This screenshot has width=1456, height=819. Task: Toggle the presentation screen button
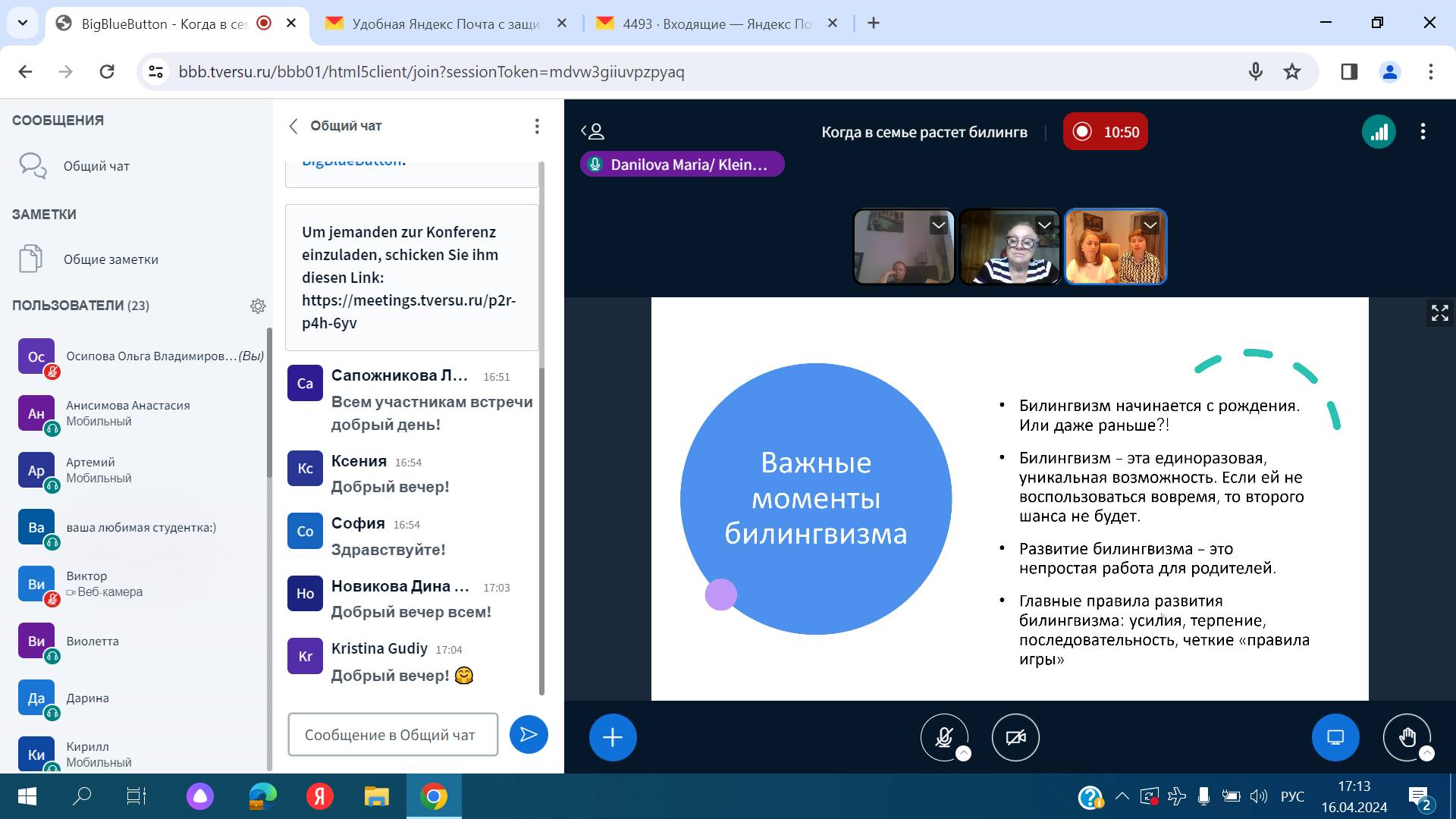(x=1335, y=737)
